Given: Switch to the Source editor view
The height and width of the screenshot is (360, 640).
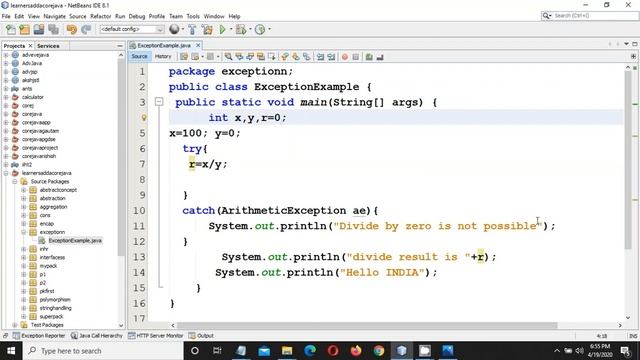Looking at the screenshot, I should (x=139, y=56).
